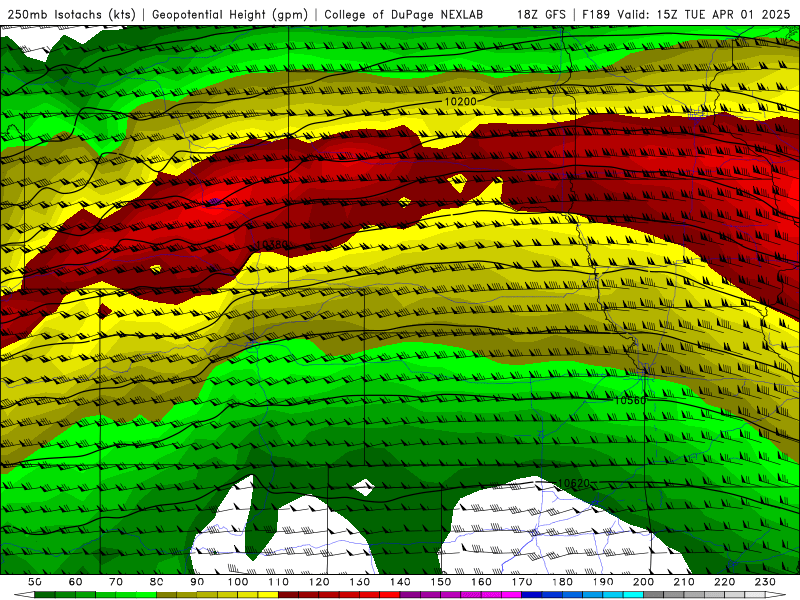Click the 140 value on the legend scale

[400, 582]
